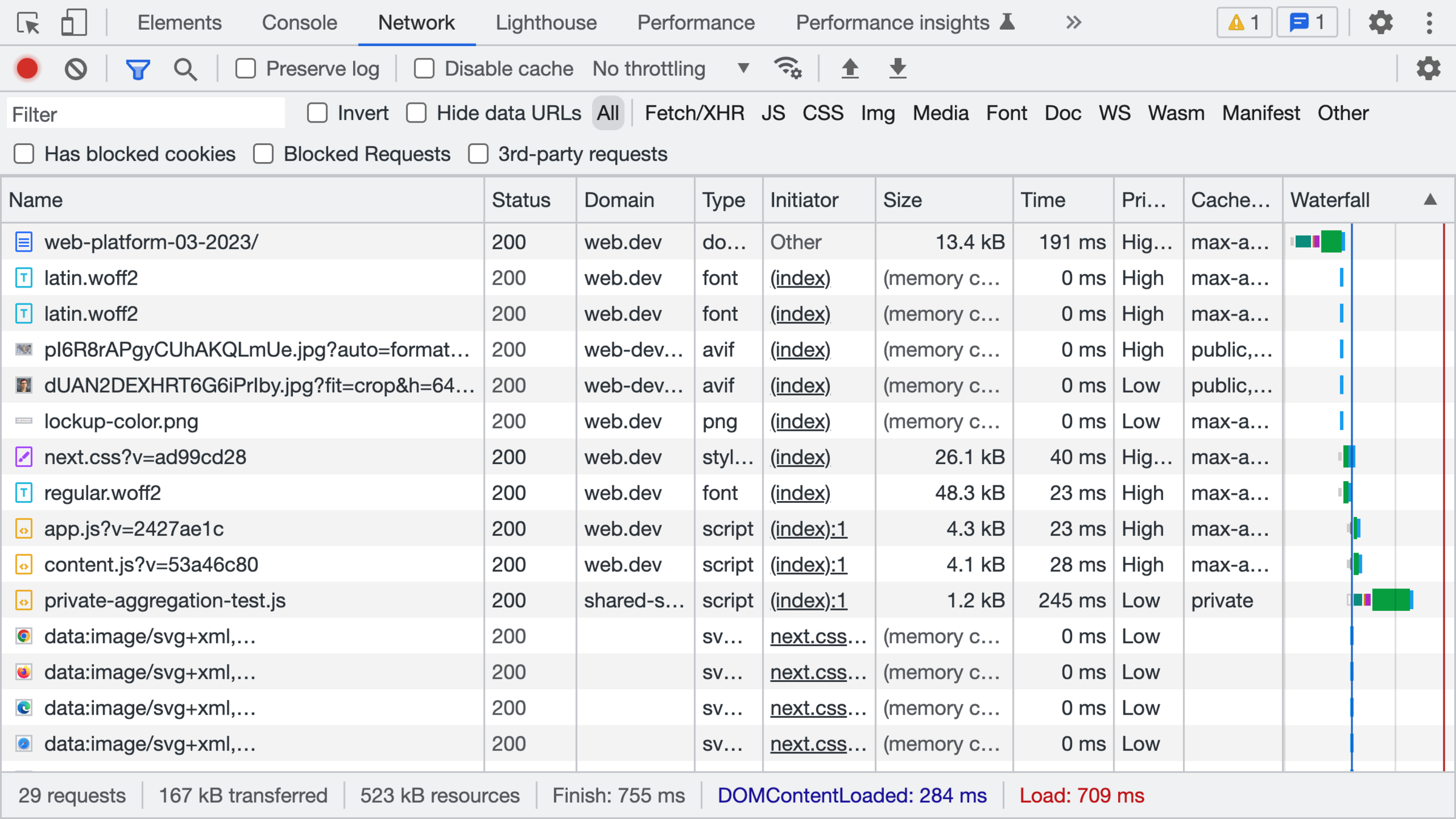The image size is (1456, 819).
Task: Click the red record network log button
Action: (27, 69)
